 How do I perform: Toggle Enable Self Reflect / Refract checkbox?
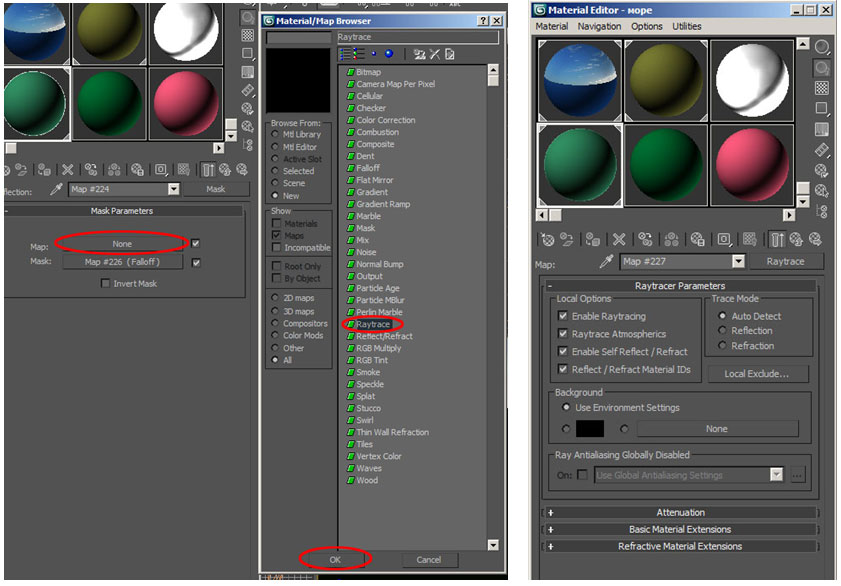pyautogui.click(x=563, y=351)
